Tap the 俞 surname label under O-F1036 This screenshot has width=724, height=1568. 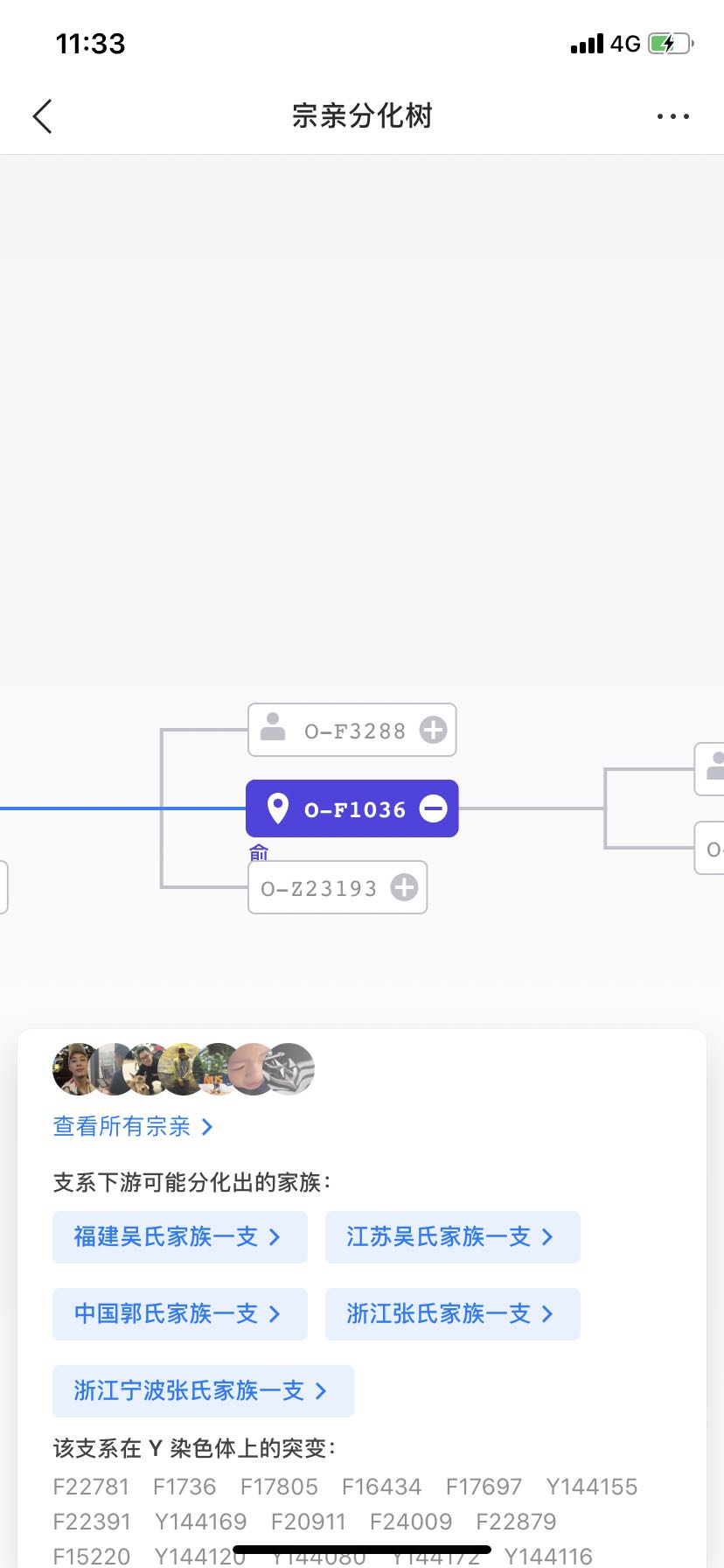coord(259,851)
